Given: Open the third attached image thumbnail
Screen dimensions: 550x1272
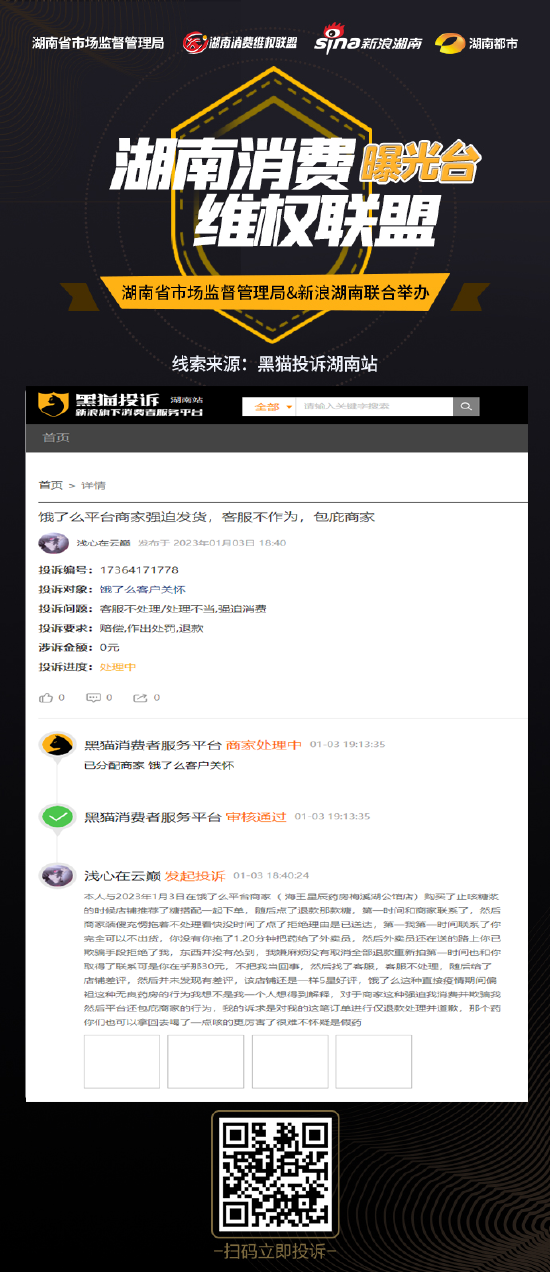Looking at the screenshot, I should coord(290,1061).
